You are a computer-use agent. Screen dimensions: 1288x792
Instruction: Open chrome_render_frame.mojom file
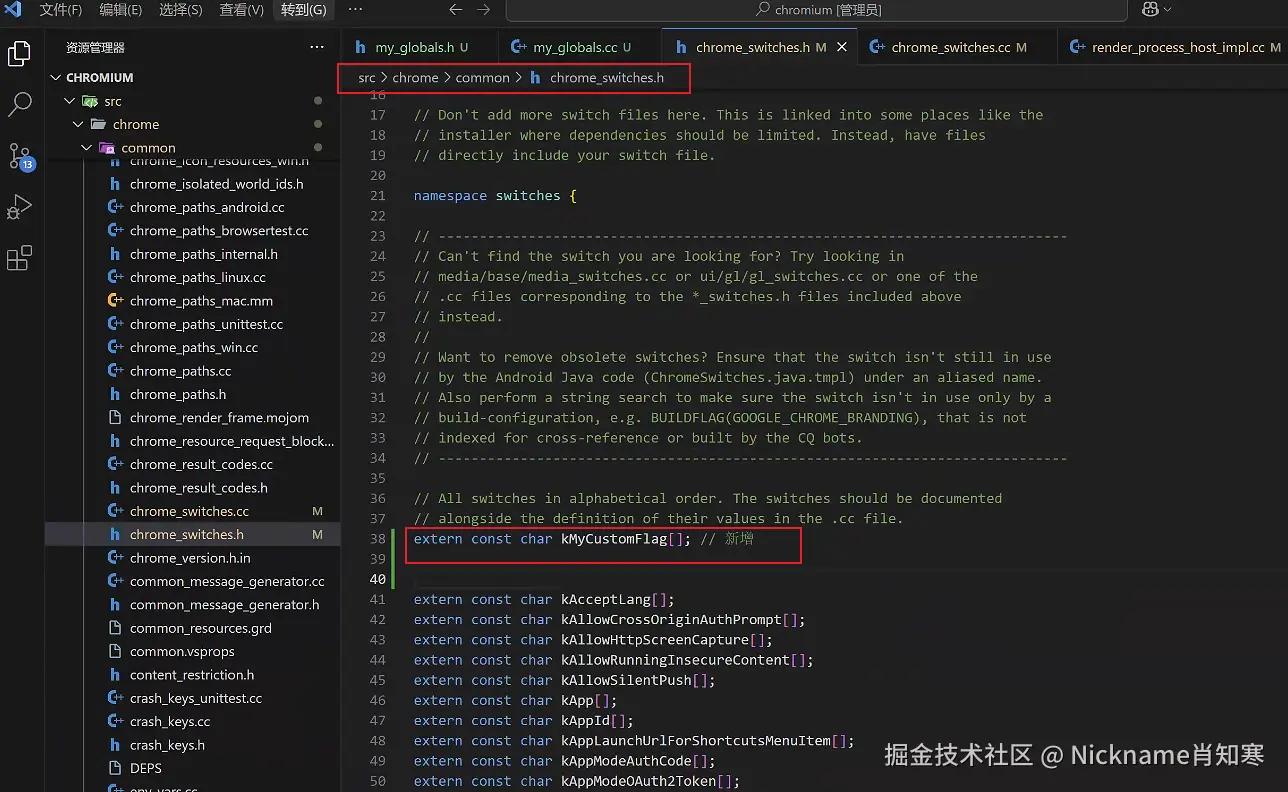pyautogui.click(x=219, y=417)
